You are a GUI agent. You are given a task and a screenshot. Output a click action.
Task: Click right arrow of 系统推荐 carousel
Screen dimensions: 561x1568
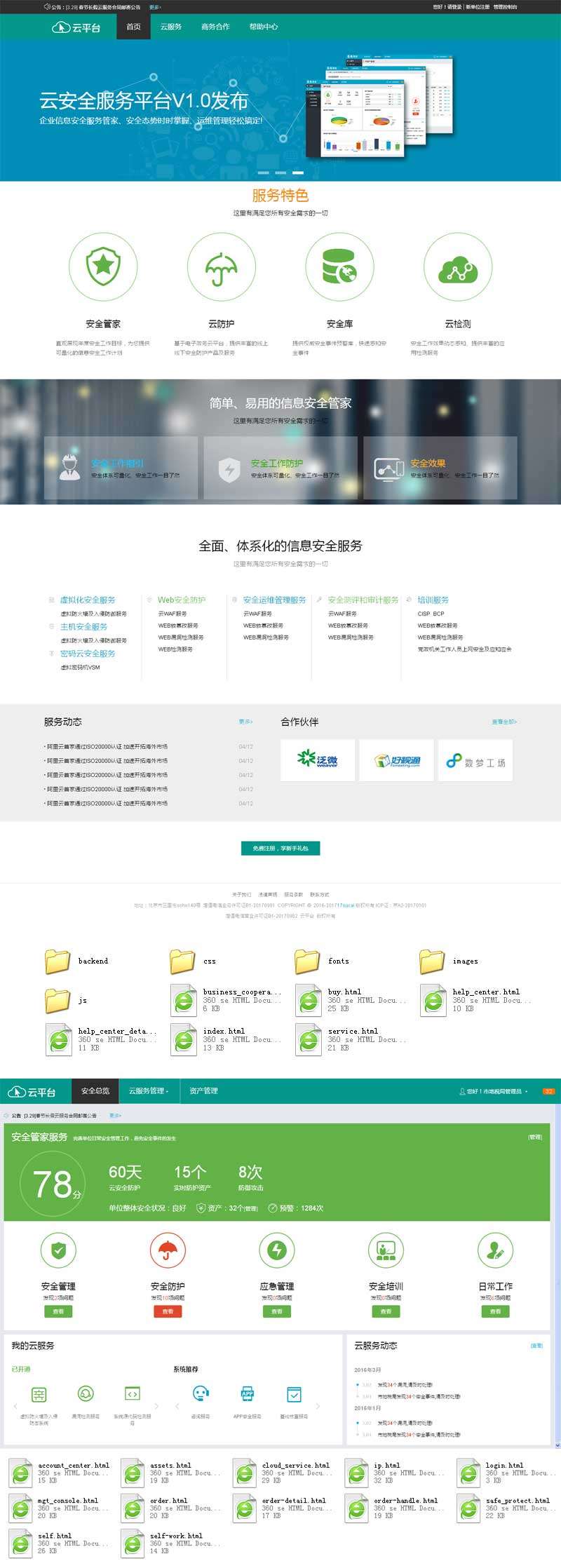pos(318,1406)
